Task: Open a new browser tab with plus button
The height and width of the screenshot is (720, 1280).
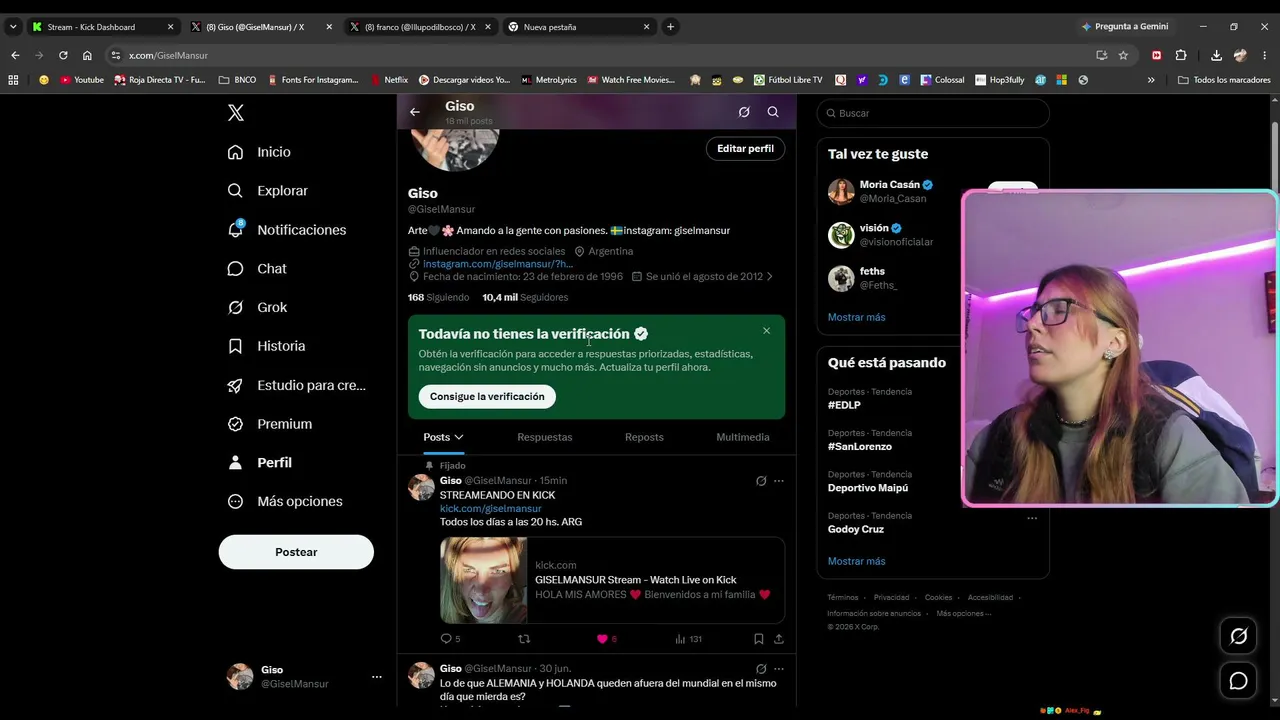Action: (671, 27)
